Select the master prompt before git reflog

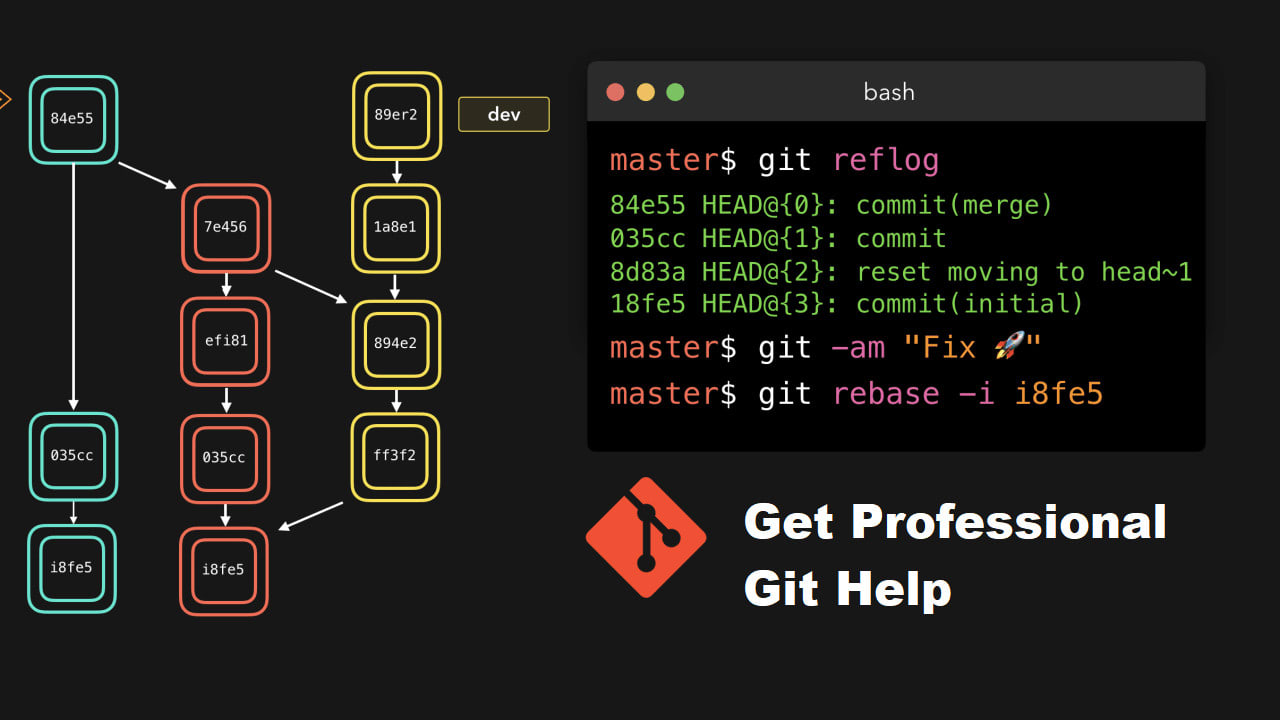coord(663,159)
